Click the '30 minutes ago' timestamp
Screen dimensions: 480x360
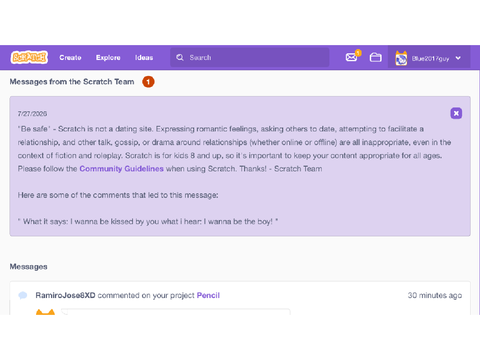point(435,295)
